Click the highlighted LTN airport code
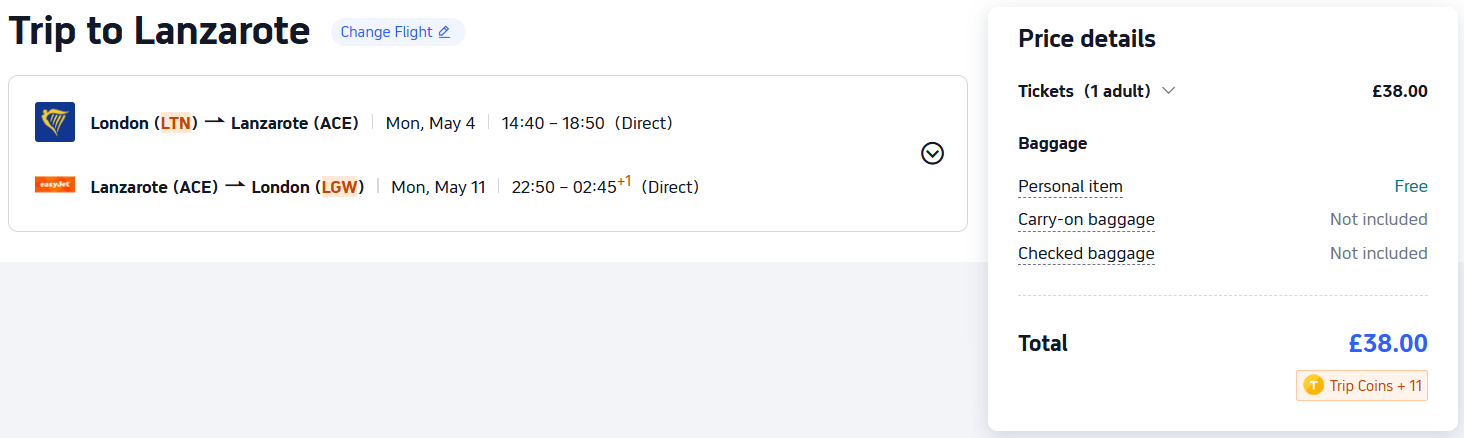The image size is (1464, 438). [x=175, y=123]
